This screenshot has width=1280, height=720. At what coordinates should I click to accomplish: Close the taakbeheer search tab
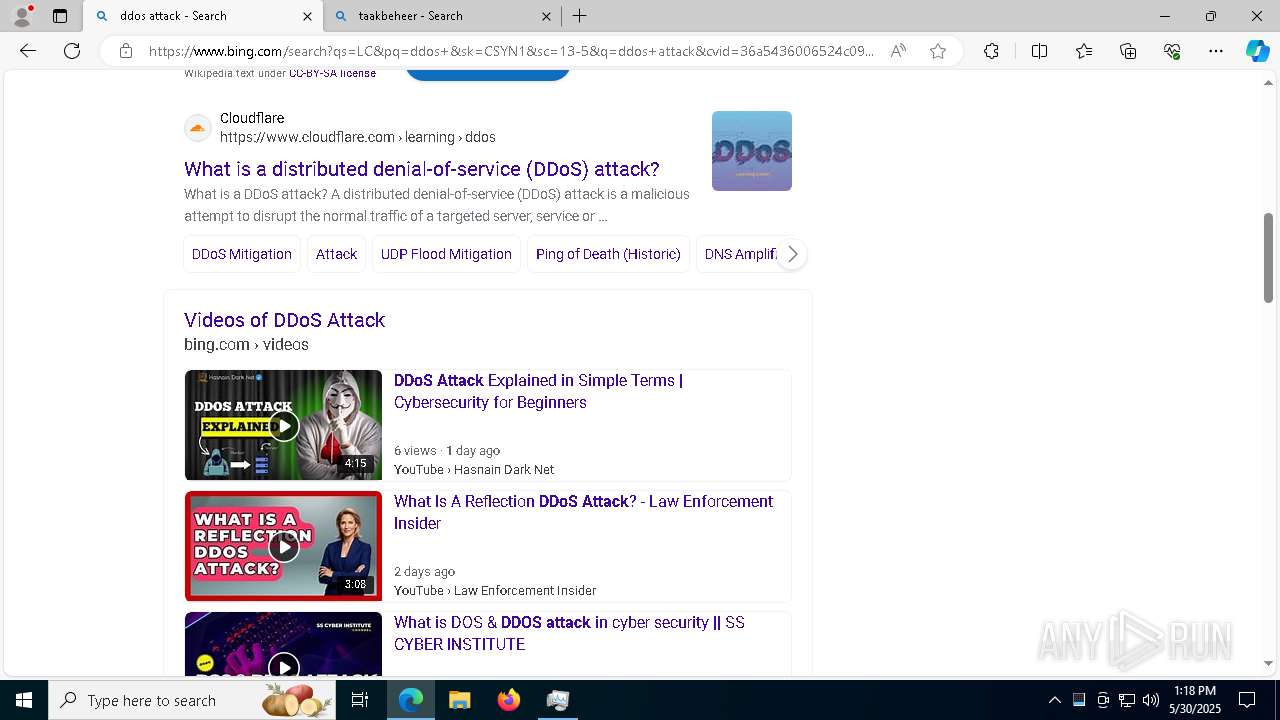point(546,16)
